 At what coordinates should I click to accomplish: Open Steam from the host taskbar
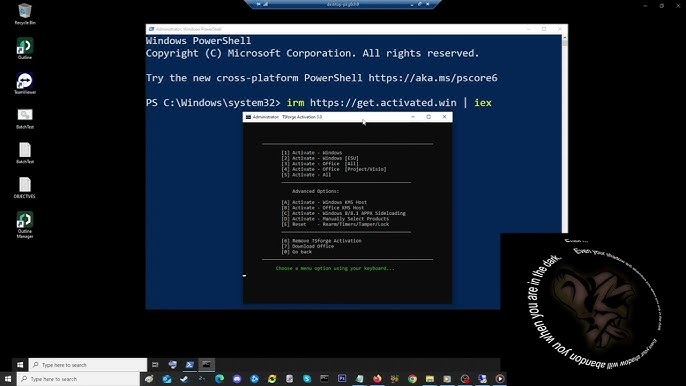pyautogui.click(x=184, y=379)
